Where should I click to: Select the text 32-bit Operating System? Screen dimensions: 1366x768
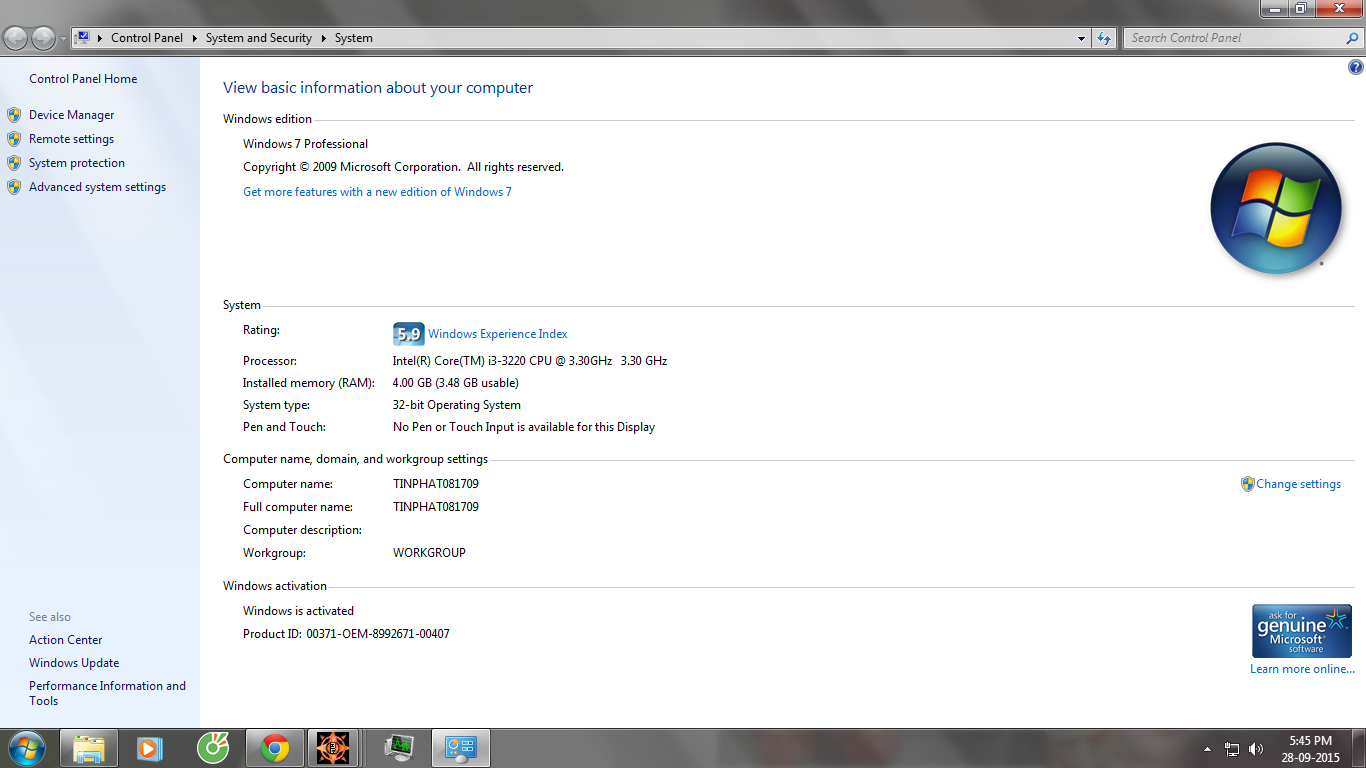(456, 405)
